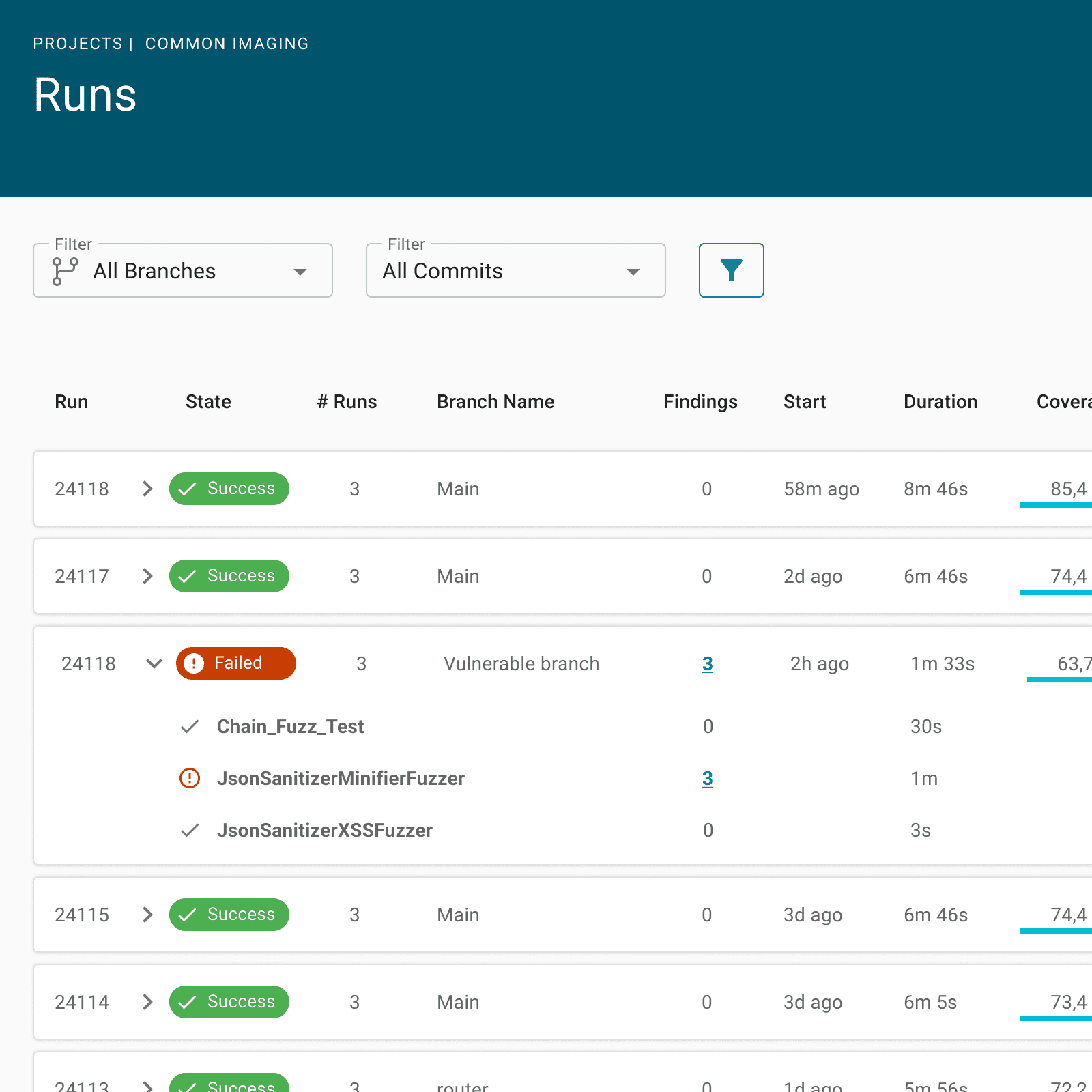1092x1092 pixels.
Task: Click the 6m 5s duration cell
Action: [x=930, y=1002]
